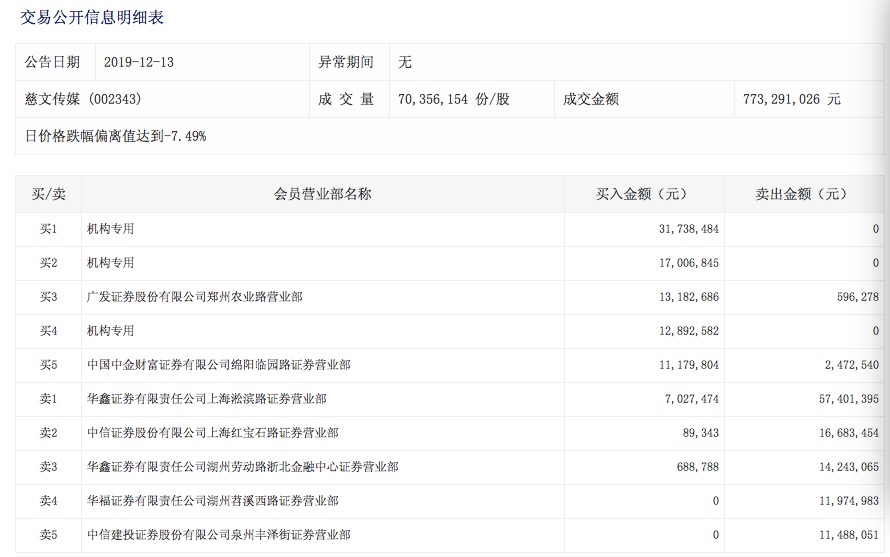Click 中信建投证券股份有限公司泉州丰泽街证券营业部
Image resolution: width=890 pixels, height=557 pixels.
pyautogui.click(x=219, y=535)
